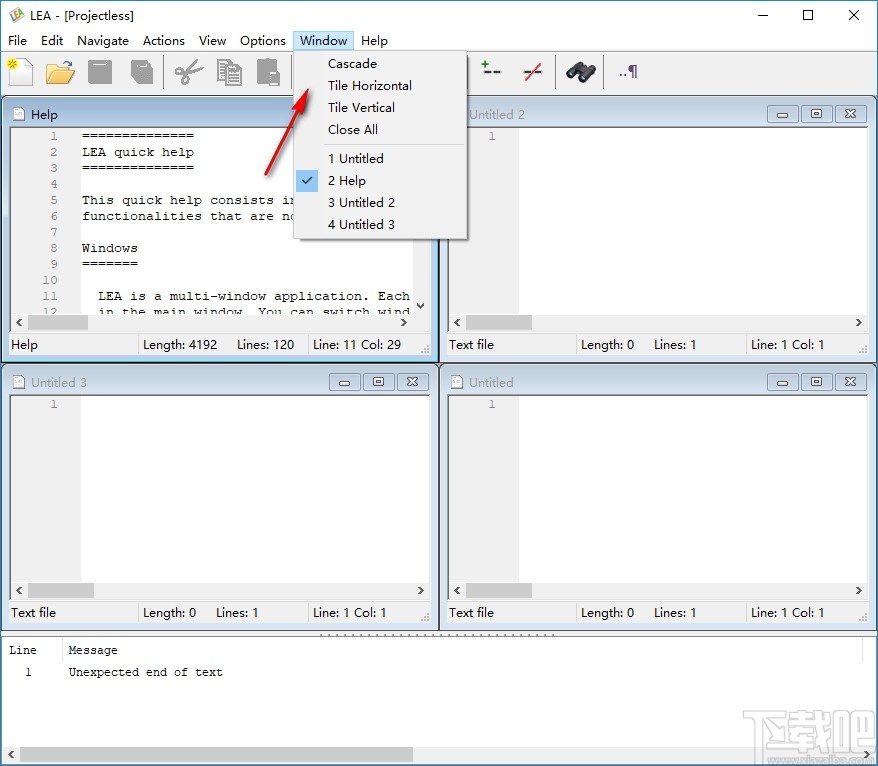
Task: Open the Navigate menu
Action: click(103, 40)
